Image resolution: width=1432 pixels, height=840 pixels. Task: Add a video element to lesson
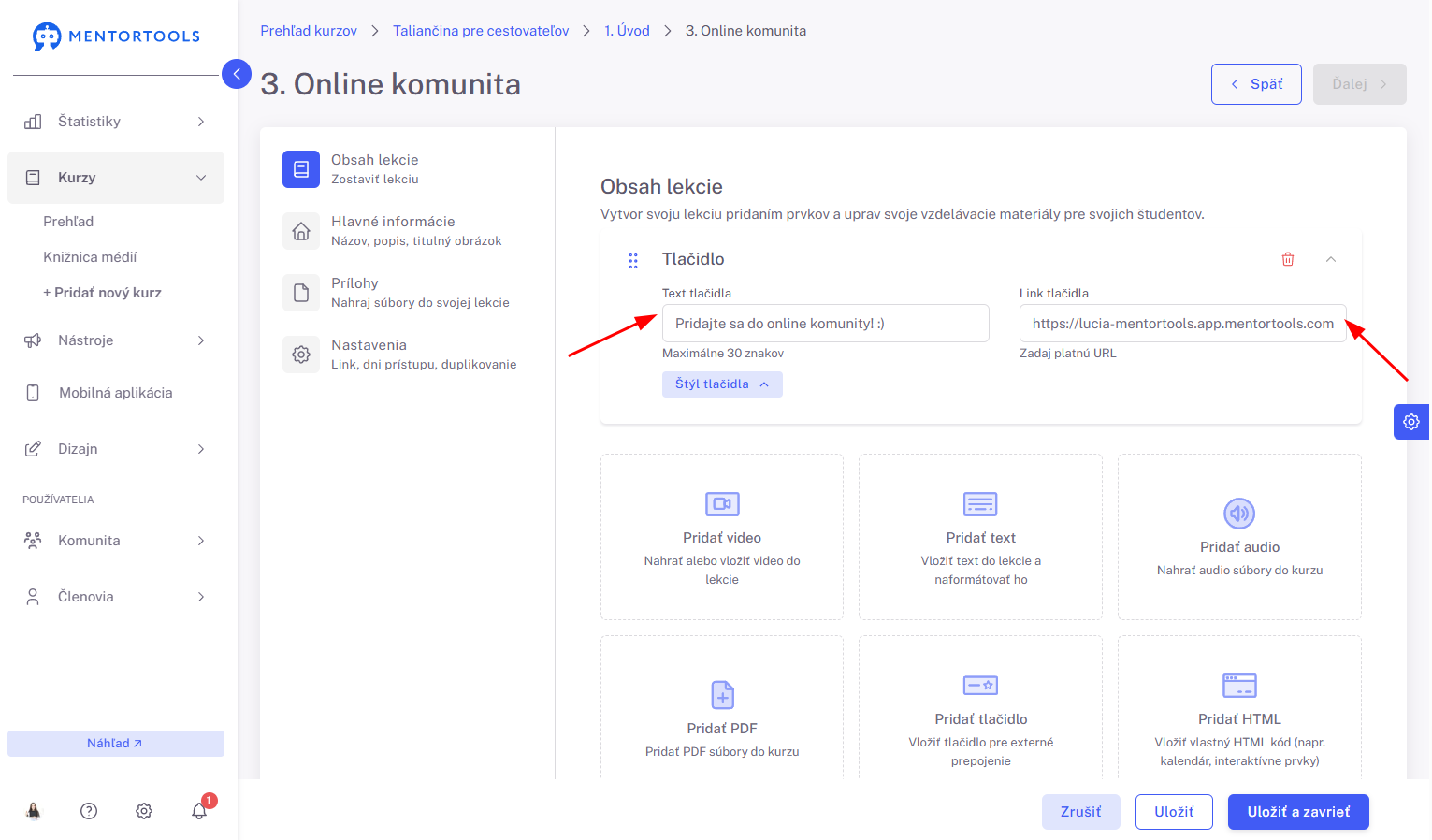pyautogui.click(x=722, y=537)
